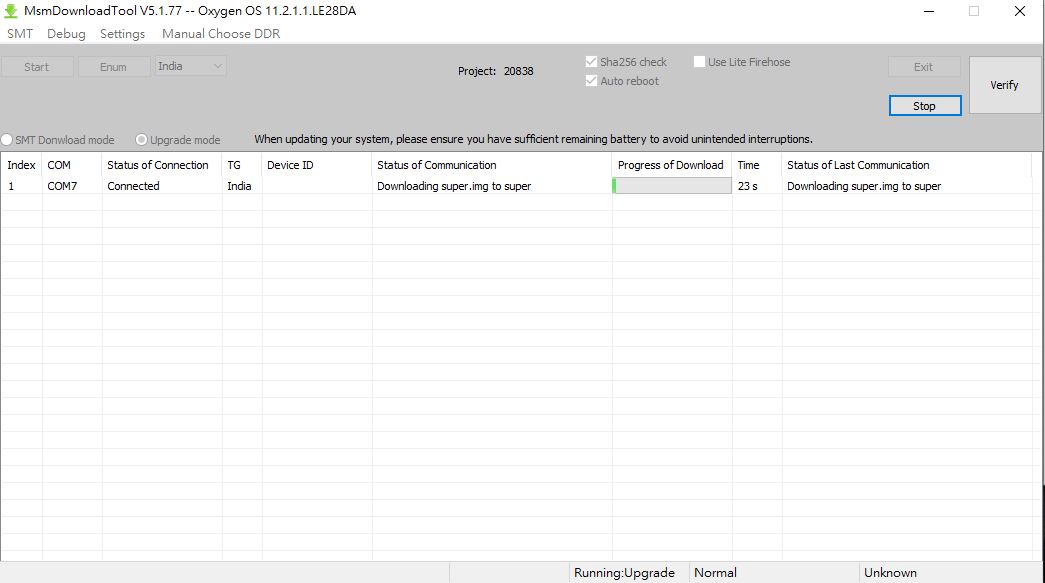Minimize the MsmDownloadTool window

pyautogui.click(x=928, y=11)
